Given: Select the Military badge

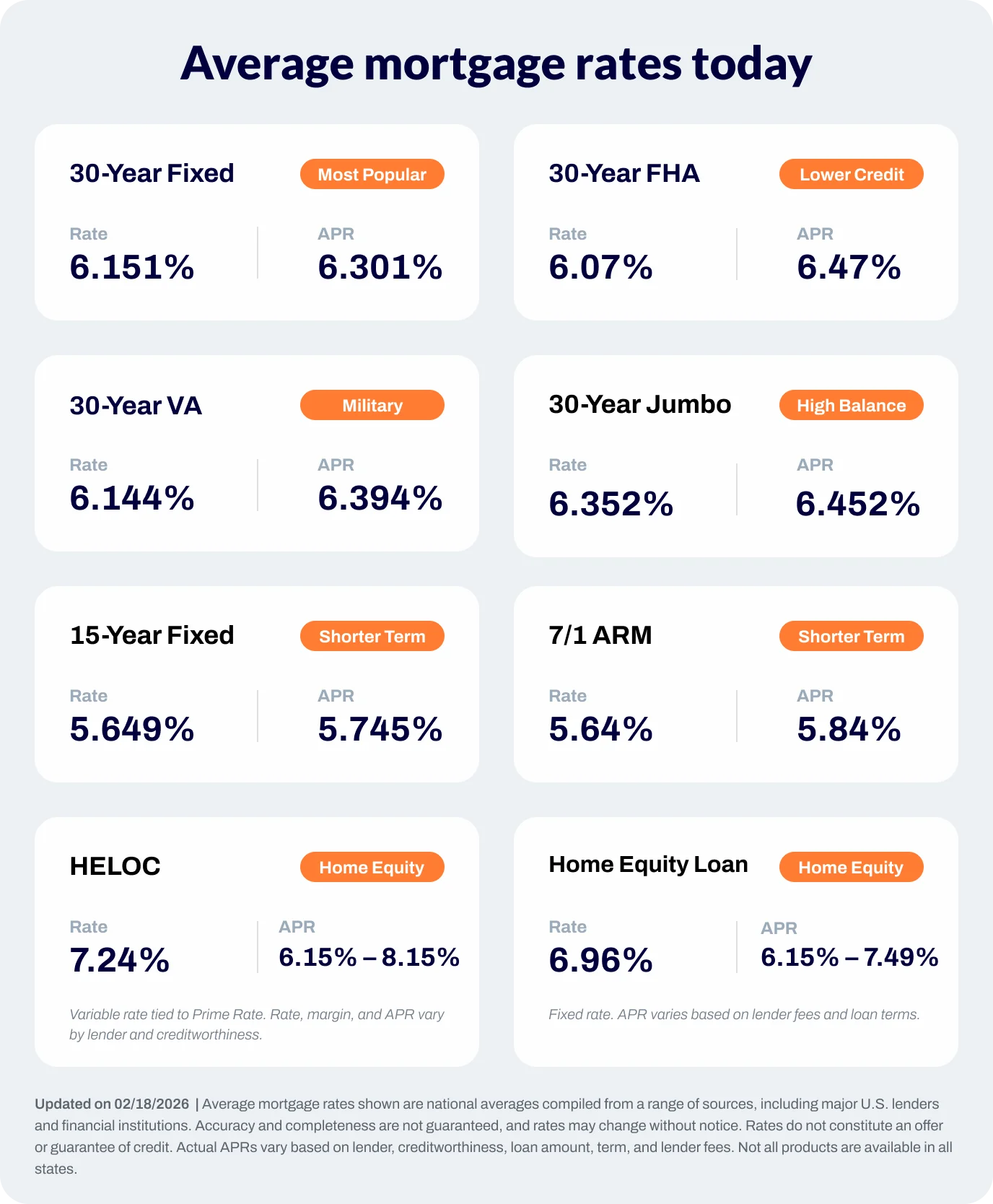Looking at the screenshot, I should point(372,406).
